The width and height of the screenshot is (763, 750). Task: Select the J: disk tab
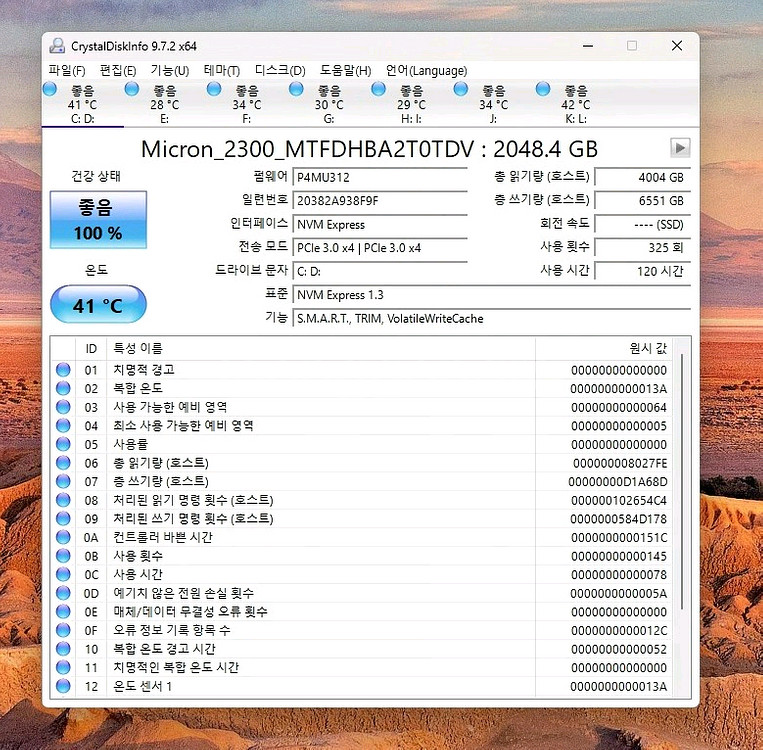point(493,104)
